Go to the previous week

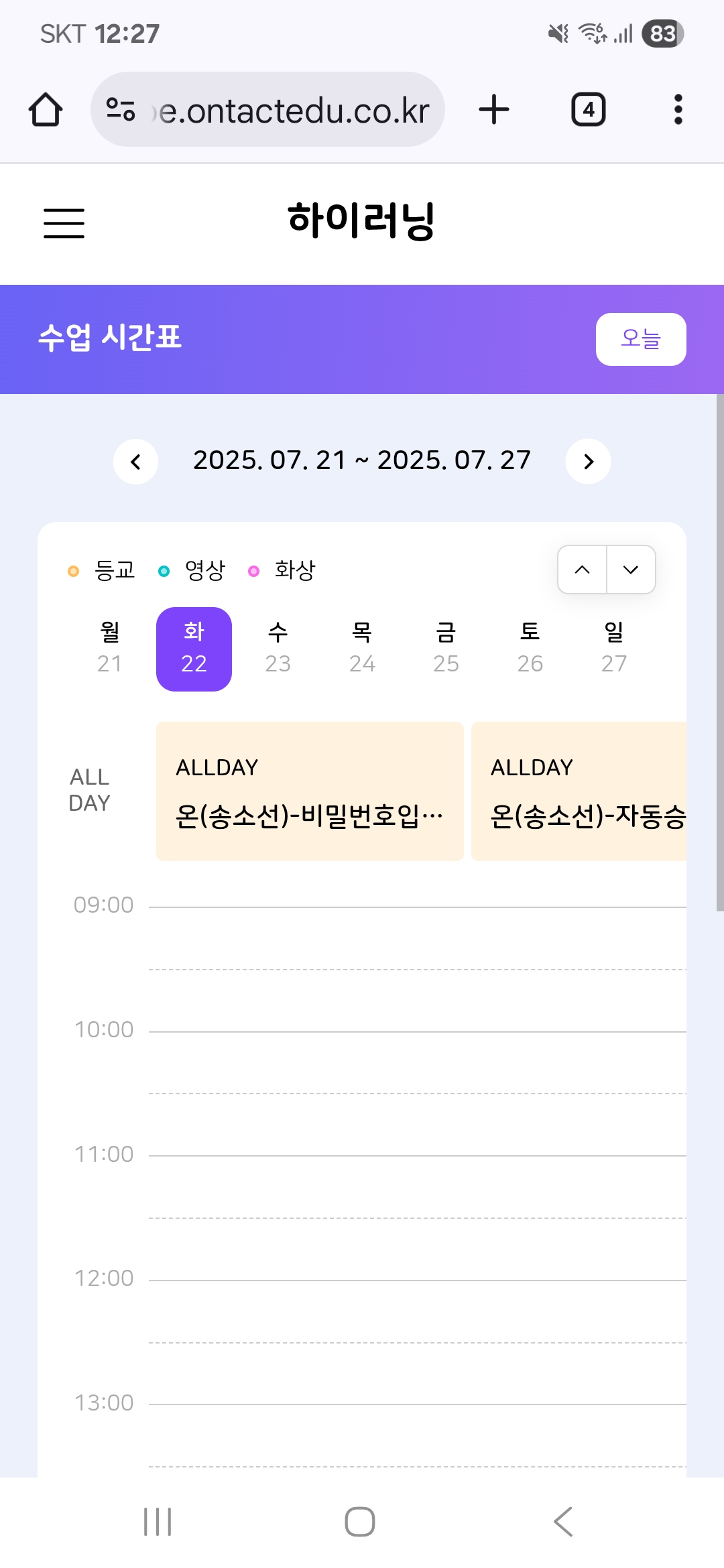pos(135,461)
